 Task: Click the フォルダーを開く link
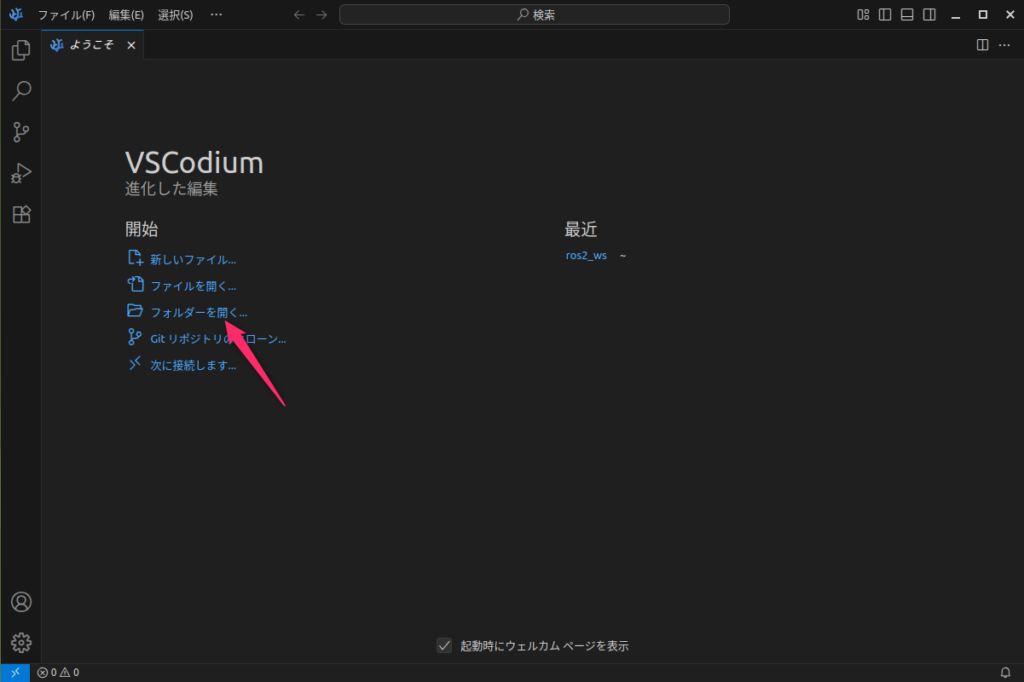198,312
